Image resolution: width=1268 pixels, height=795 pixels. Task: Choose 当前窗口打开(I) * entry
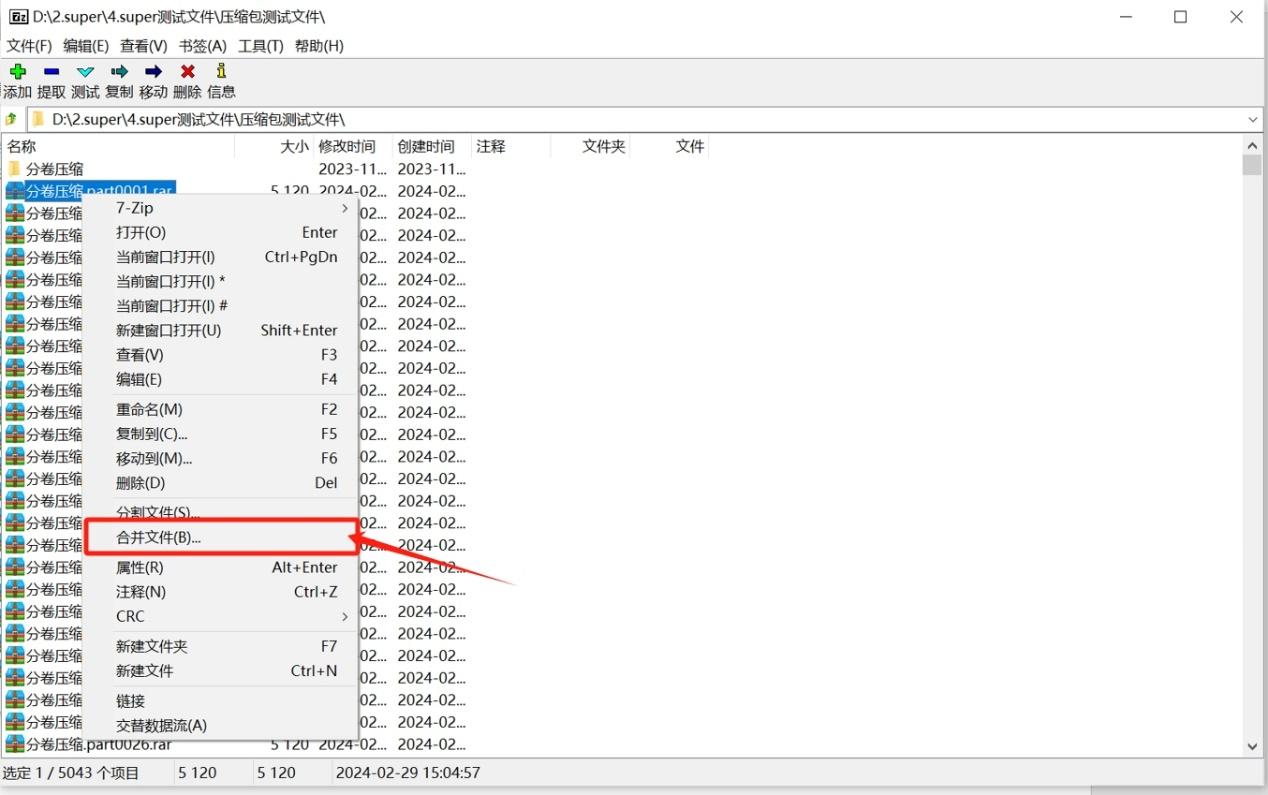tap(221, 281)
